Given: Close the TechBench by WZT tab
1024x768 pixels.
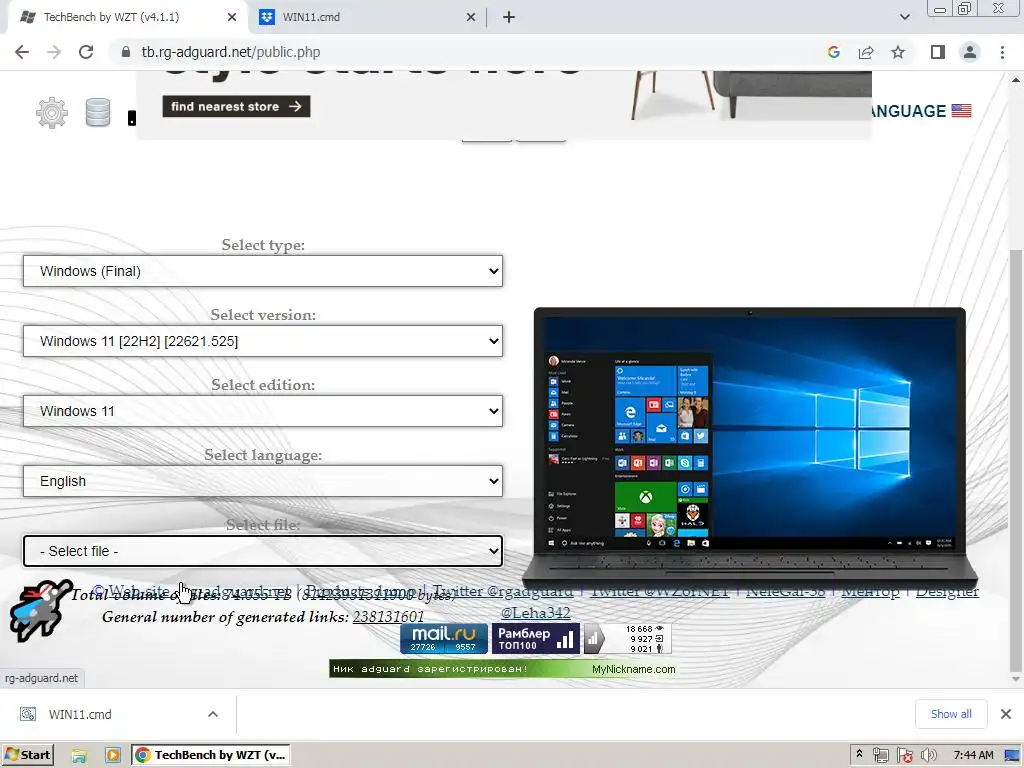Looking at the screenshot, I should tap(232, 17).
